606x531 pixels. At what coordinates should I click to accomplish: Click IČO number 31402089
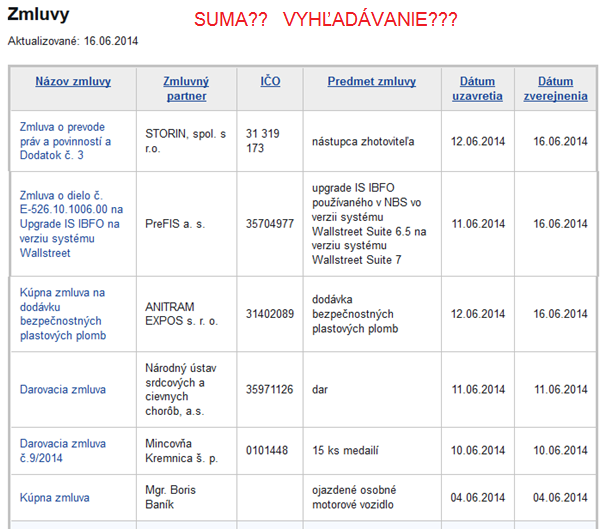pos(270,314)
